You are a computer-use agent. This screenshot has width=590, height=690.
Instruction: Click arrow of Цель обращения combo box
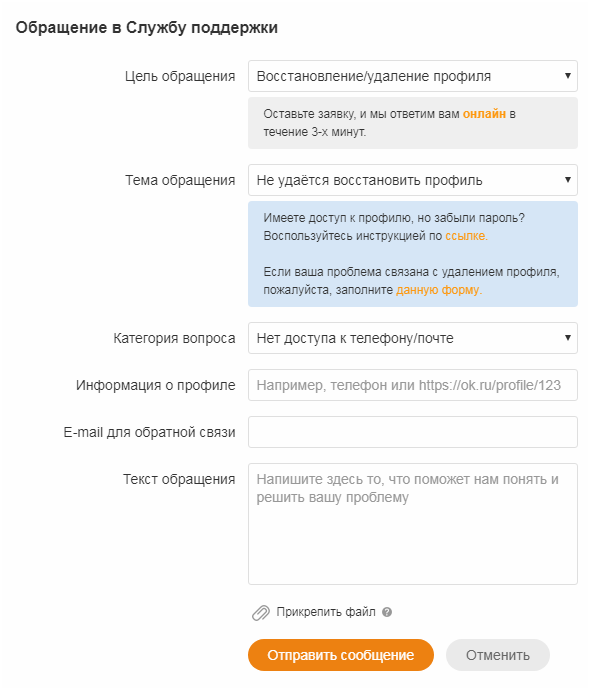tap(568, 76)
